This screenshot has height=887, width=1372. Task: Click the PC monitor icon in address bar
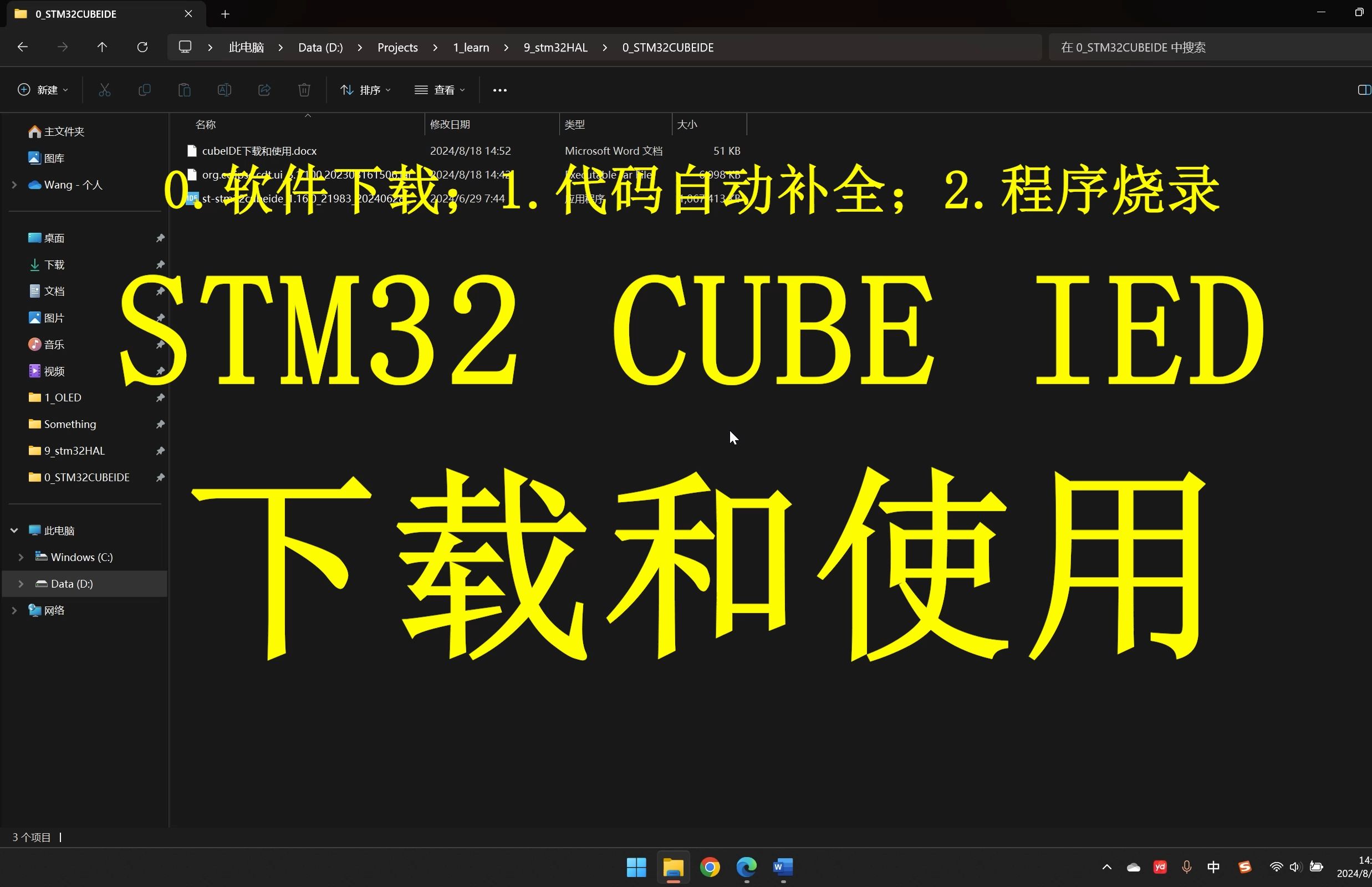click(185, 47)
